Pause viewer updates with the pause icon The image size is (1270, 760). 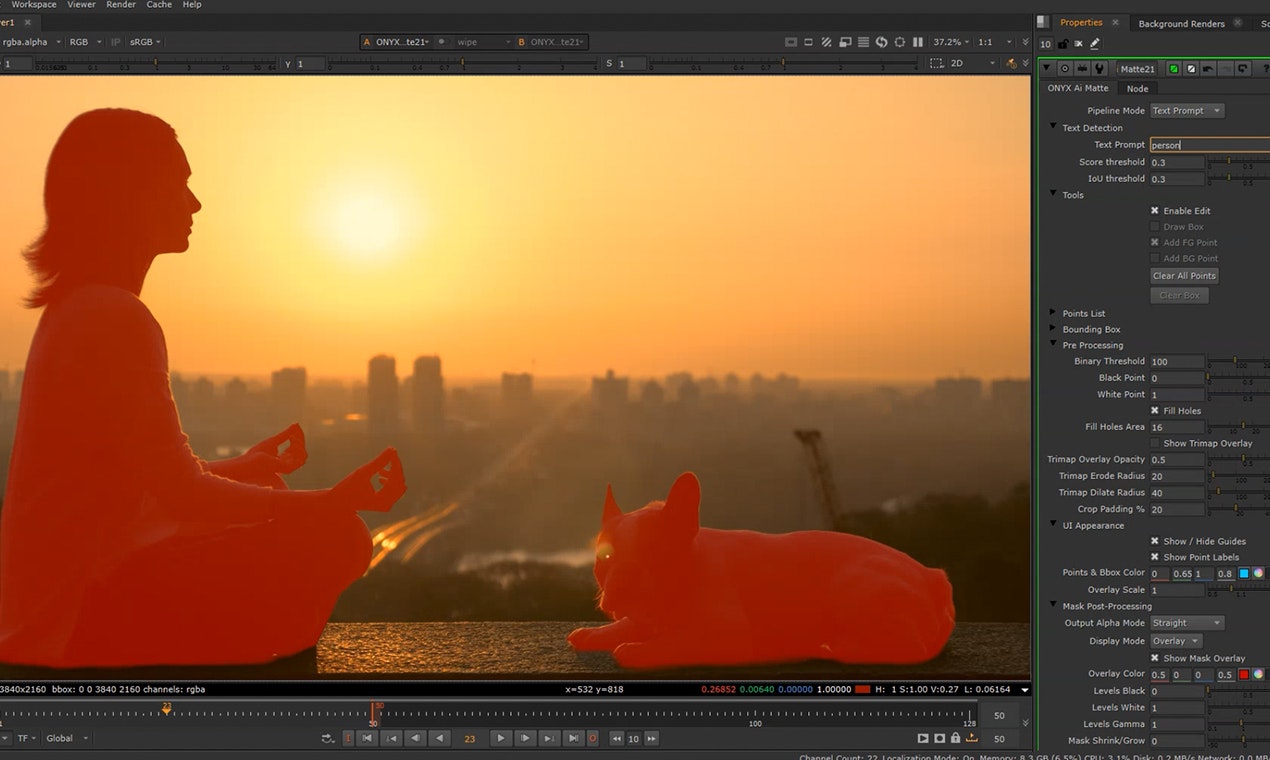coord(919,44)
